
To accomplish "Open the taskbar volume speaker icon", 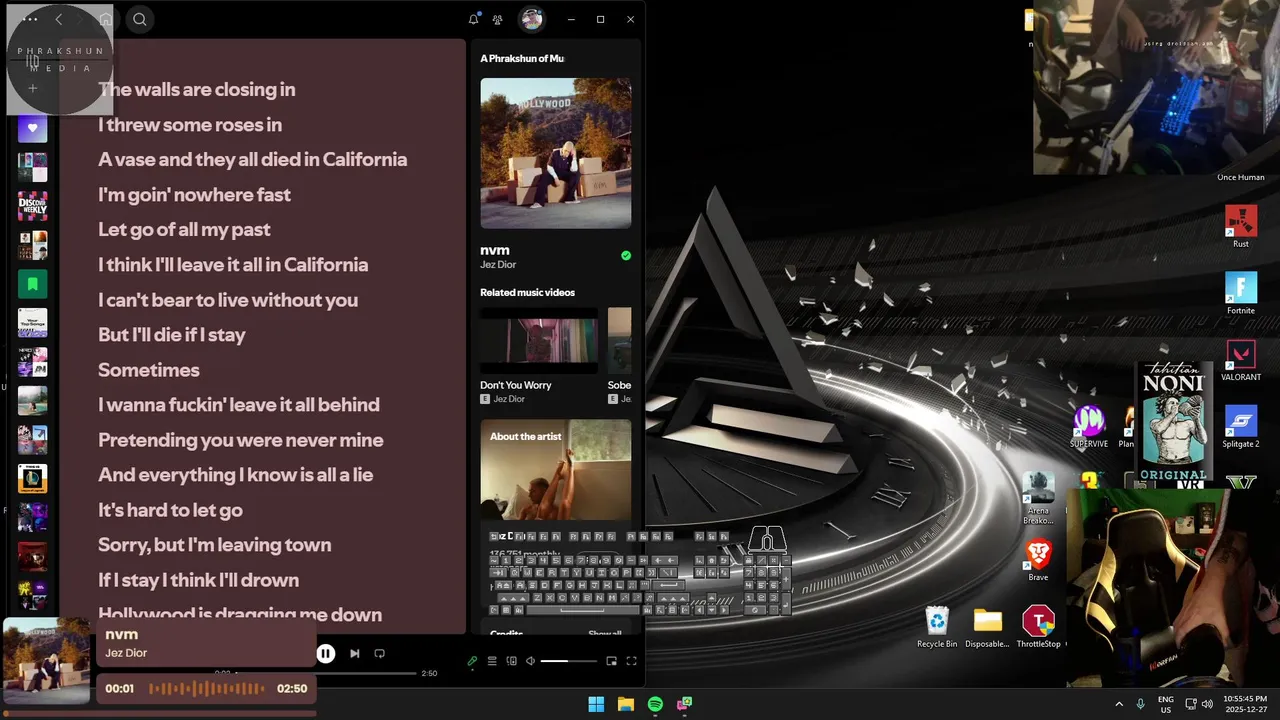I will [1207, 704].
